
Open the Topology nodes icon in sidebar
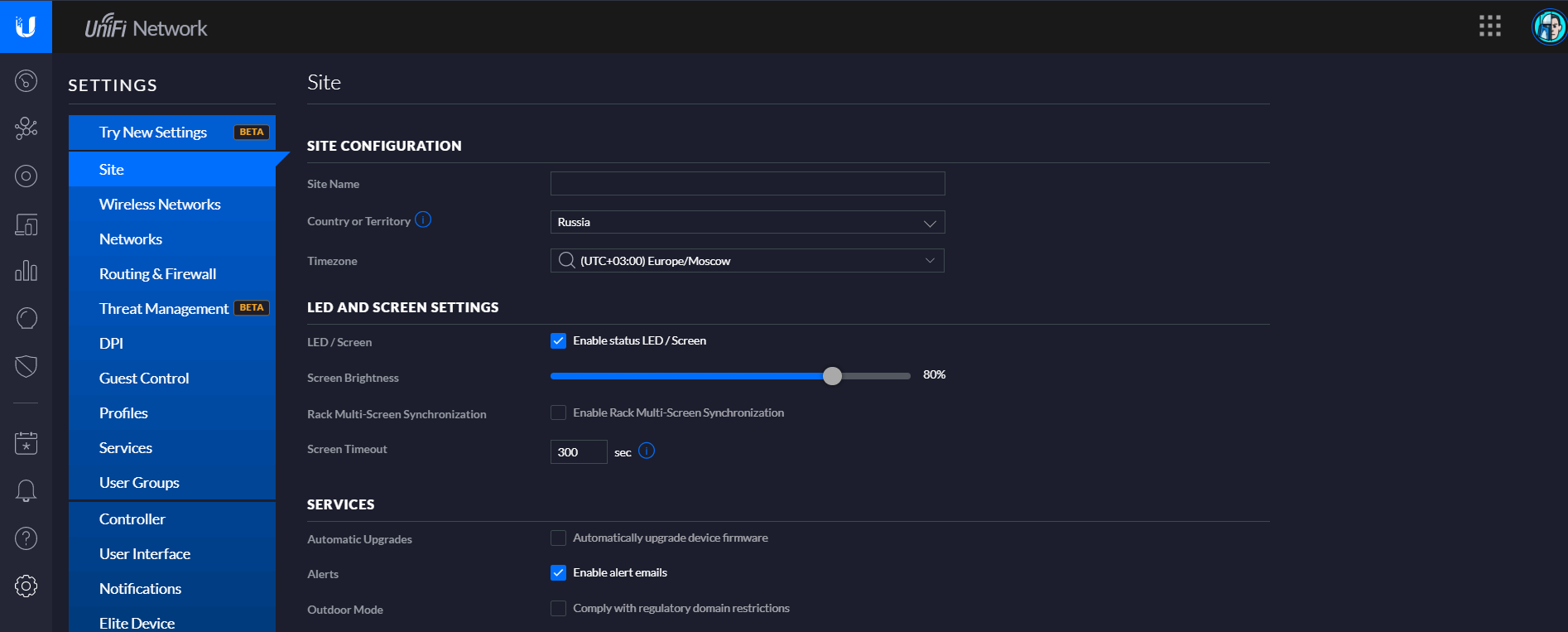[26, 128]
